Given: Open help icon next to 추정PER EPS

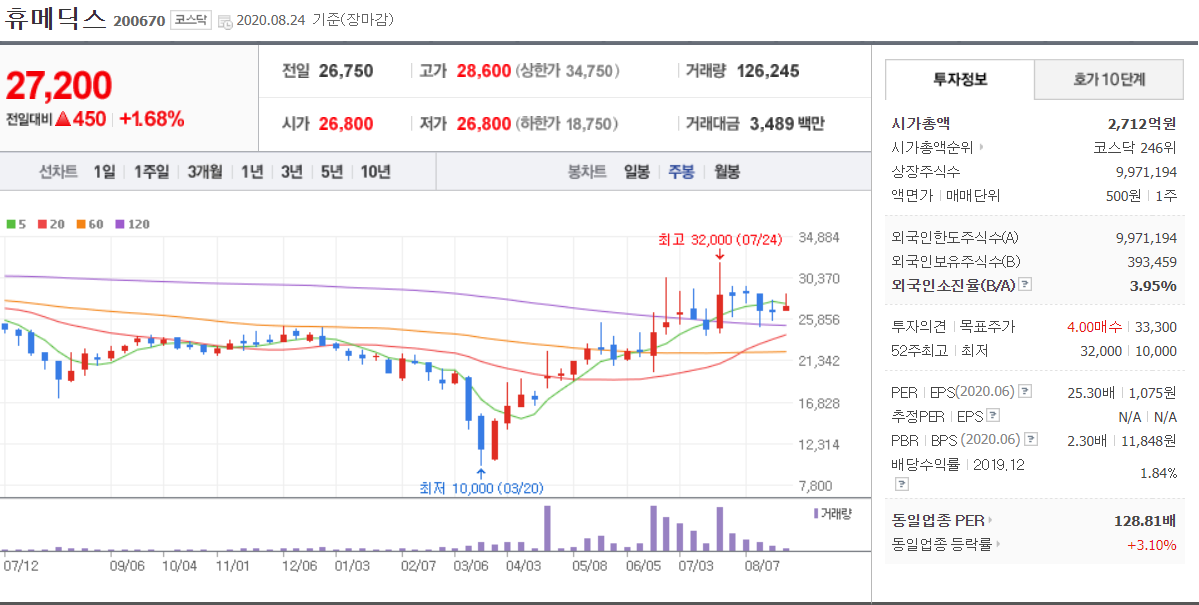Looking at the screenshot, I should coord(993,416).
